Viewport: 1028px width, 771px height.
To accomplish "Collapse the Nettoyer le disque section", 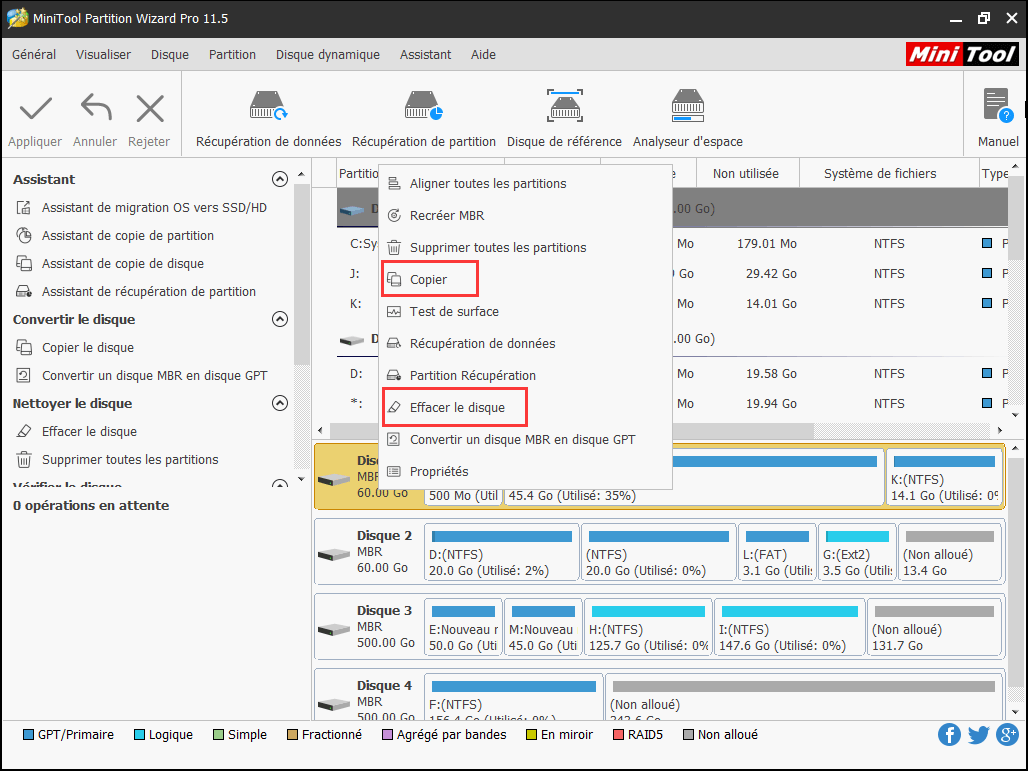I will pyautogui.click(x=280, y=403).
